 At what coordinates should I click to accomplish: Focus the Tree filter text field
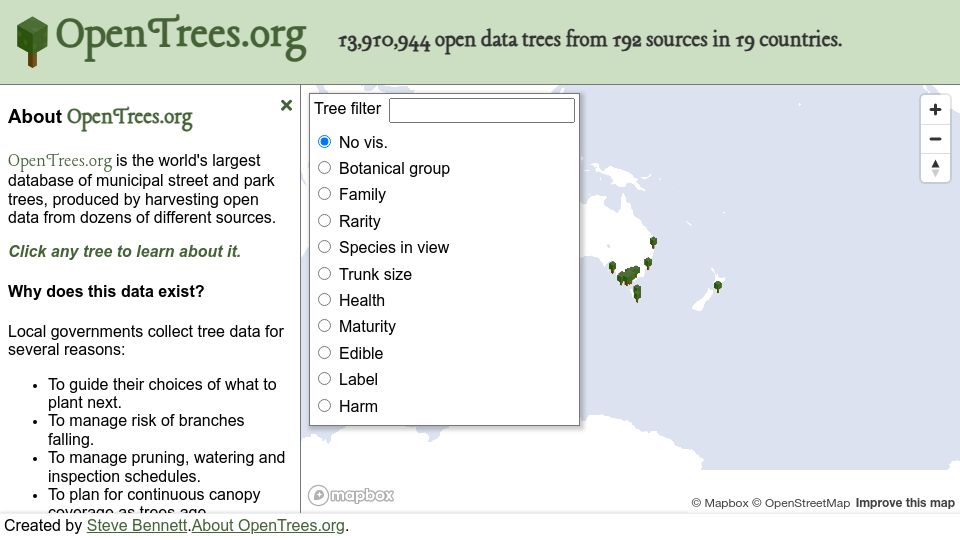tap(482, 110)
